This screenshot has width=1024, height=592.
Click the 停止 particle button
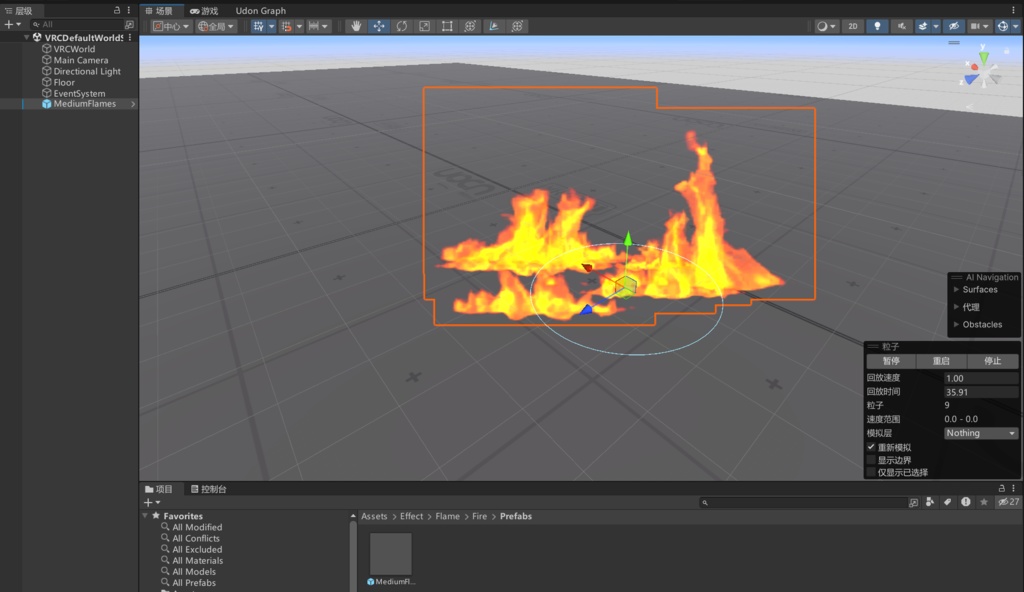992,361
